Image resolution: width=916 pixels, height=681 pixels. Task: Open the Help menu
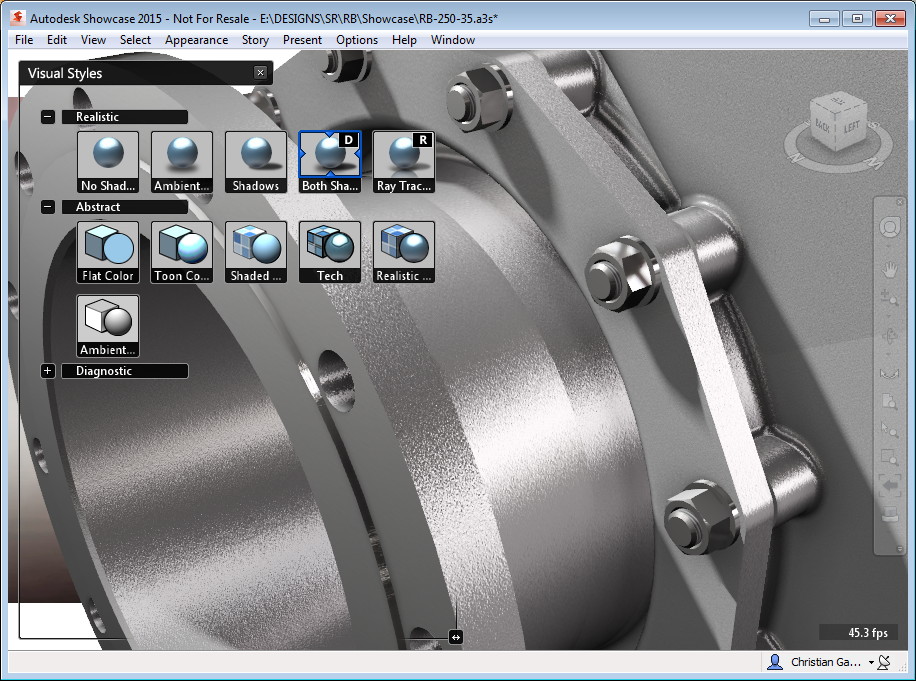404,40
